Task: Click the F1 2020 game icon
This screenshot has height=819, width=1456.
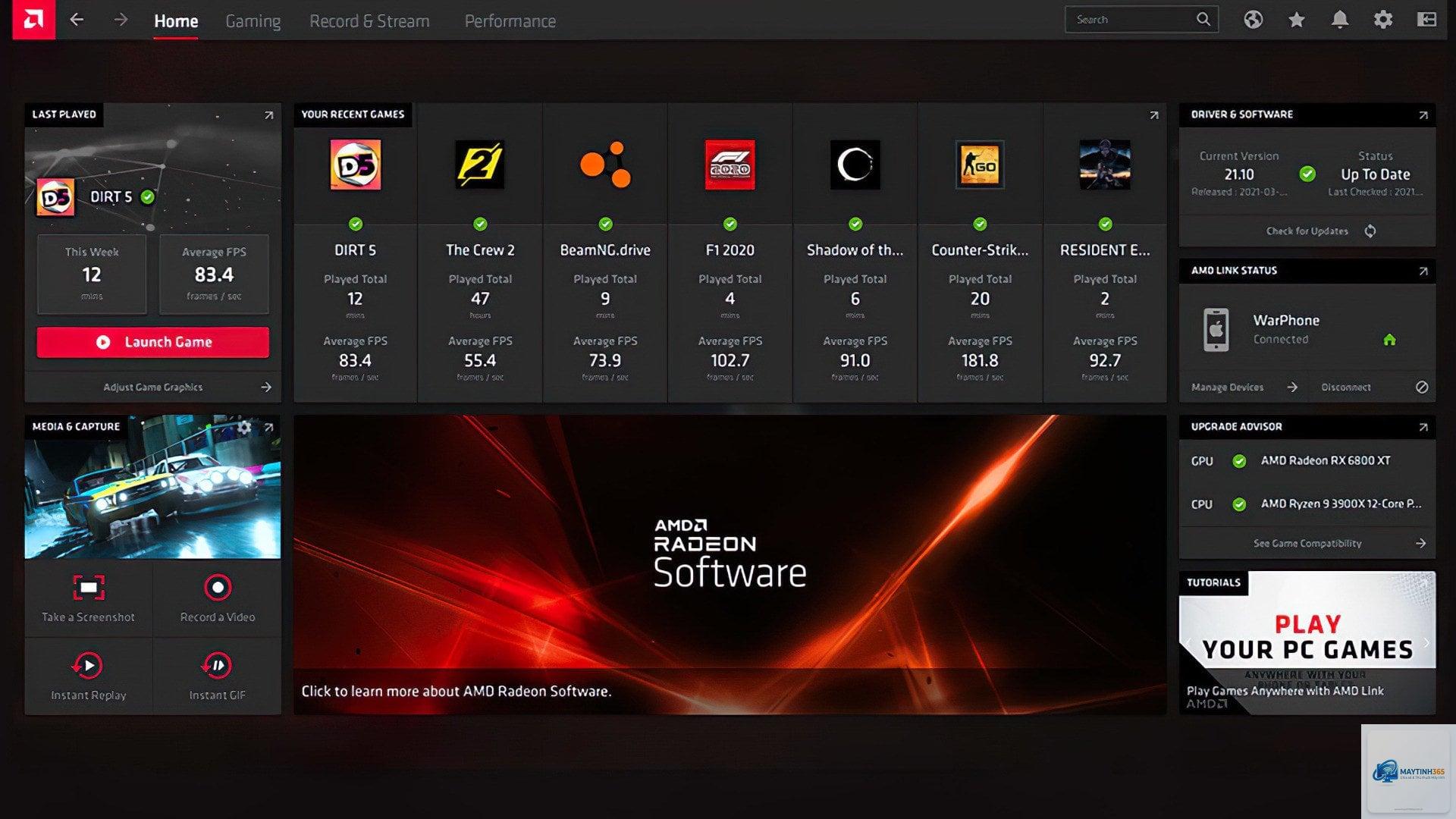Action: pos(730,165)
